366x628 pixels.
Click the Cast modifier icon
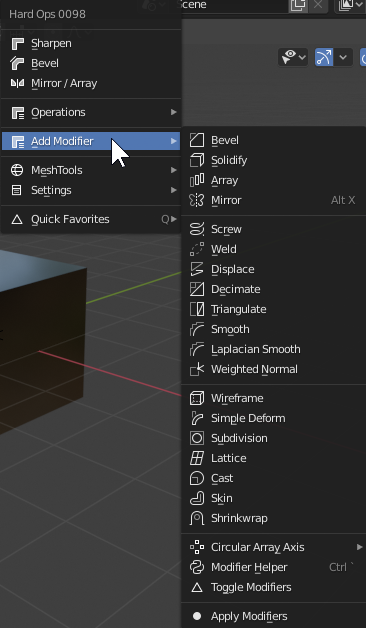pos(197,478)
